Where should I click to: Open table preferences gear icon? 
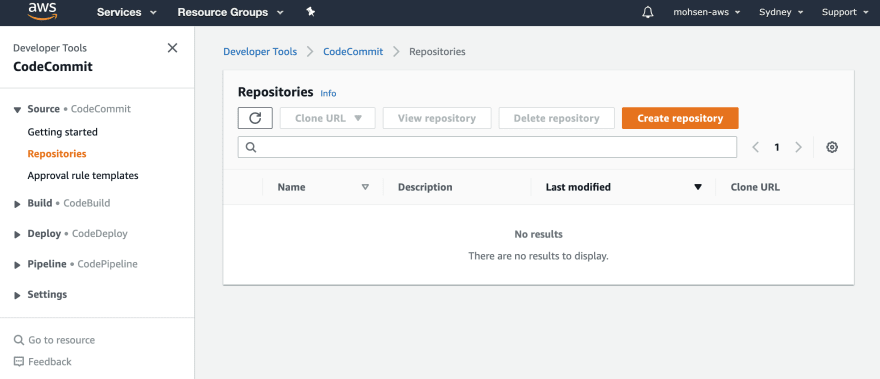pyautogui.click(x=832, y=147)
